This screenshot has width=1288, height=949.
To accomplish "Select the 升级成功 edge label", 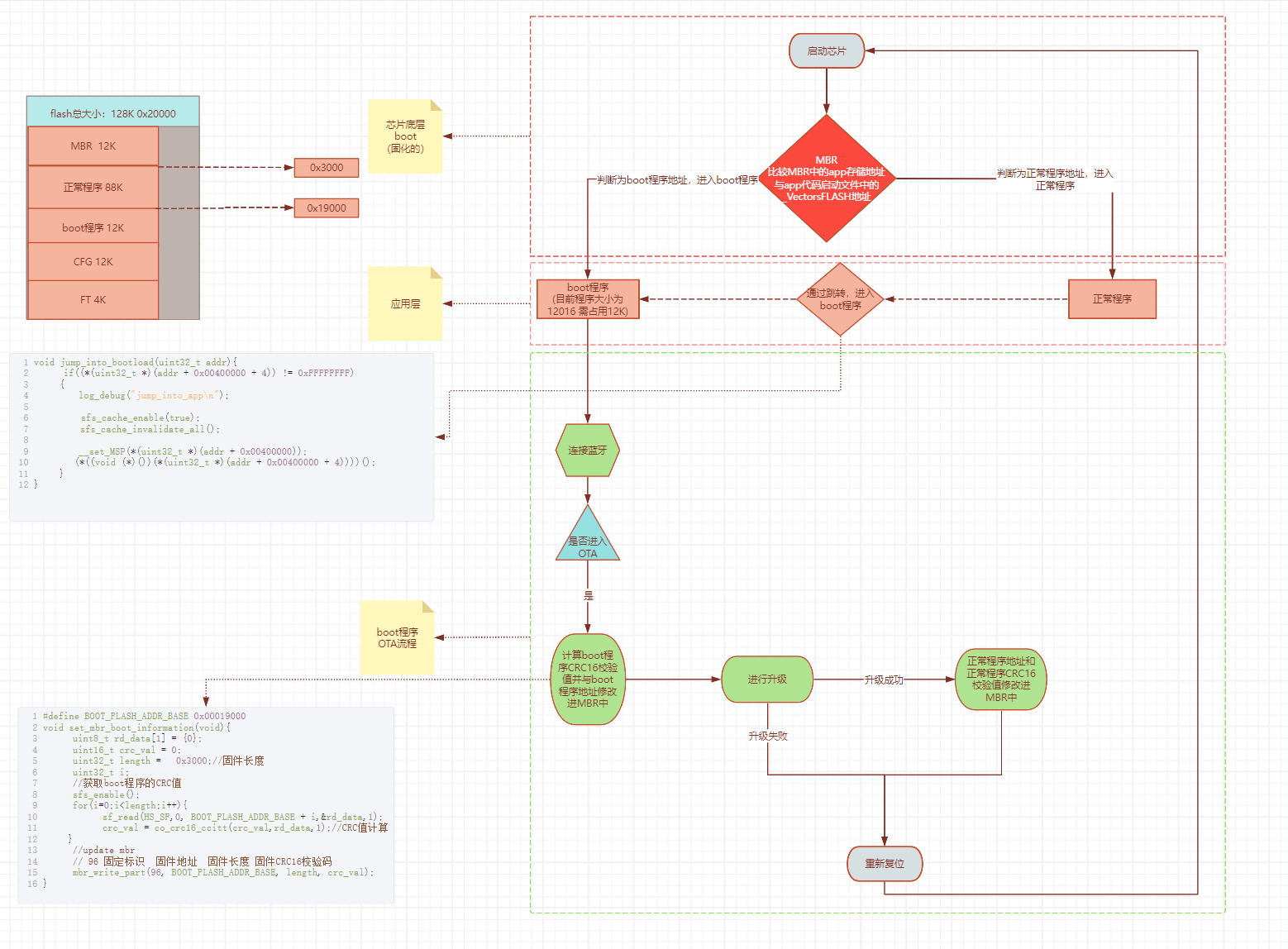I will 884,680.
